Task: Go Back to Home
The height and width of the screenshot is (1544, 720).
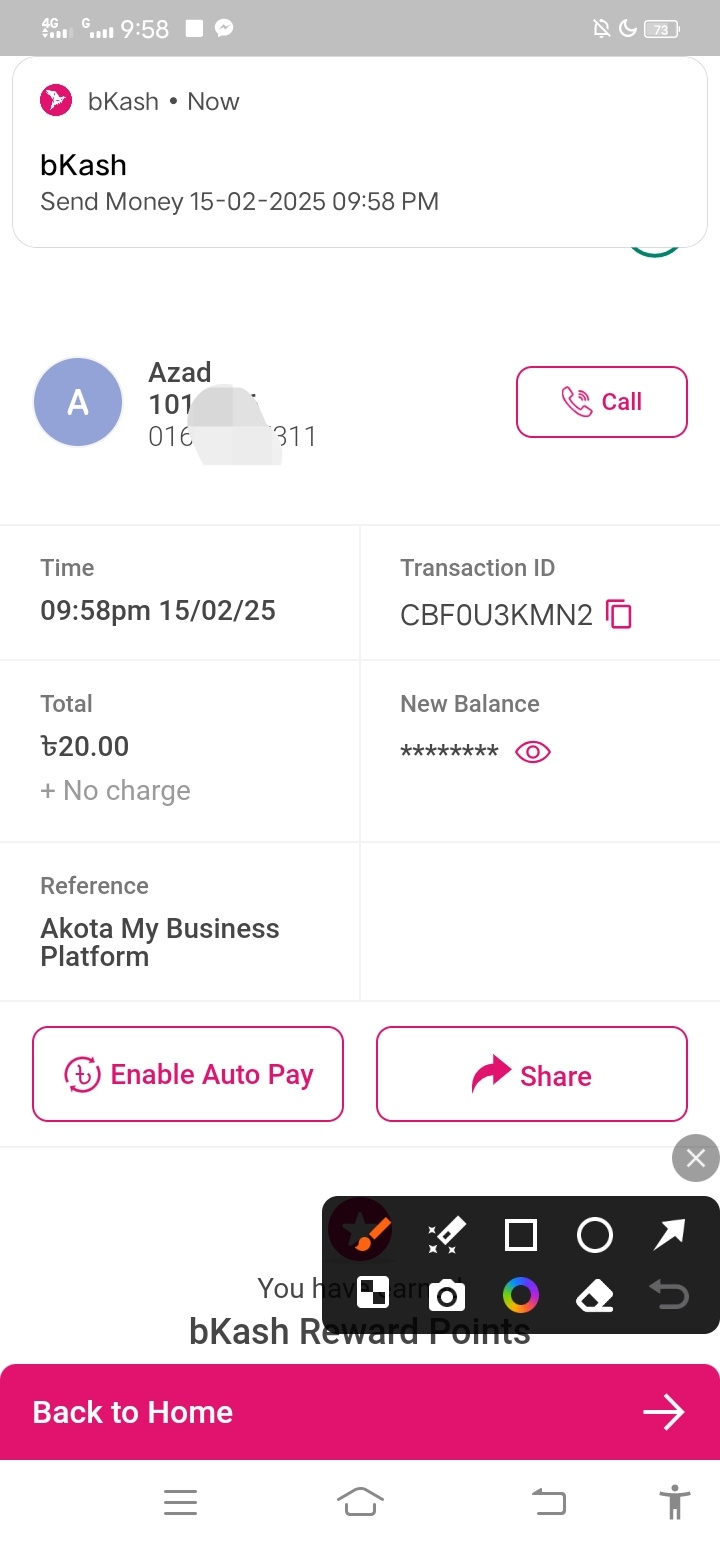Action: coord(360,1412)
